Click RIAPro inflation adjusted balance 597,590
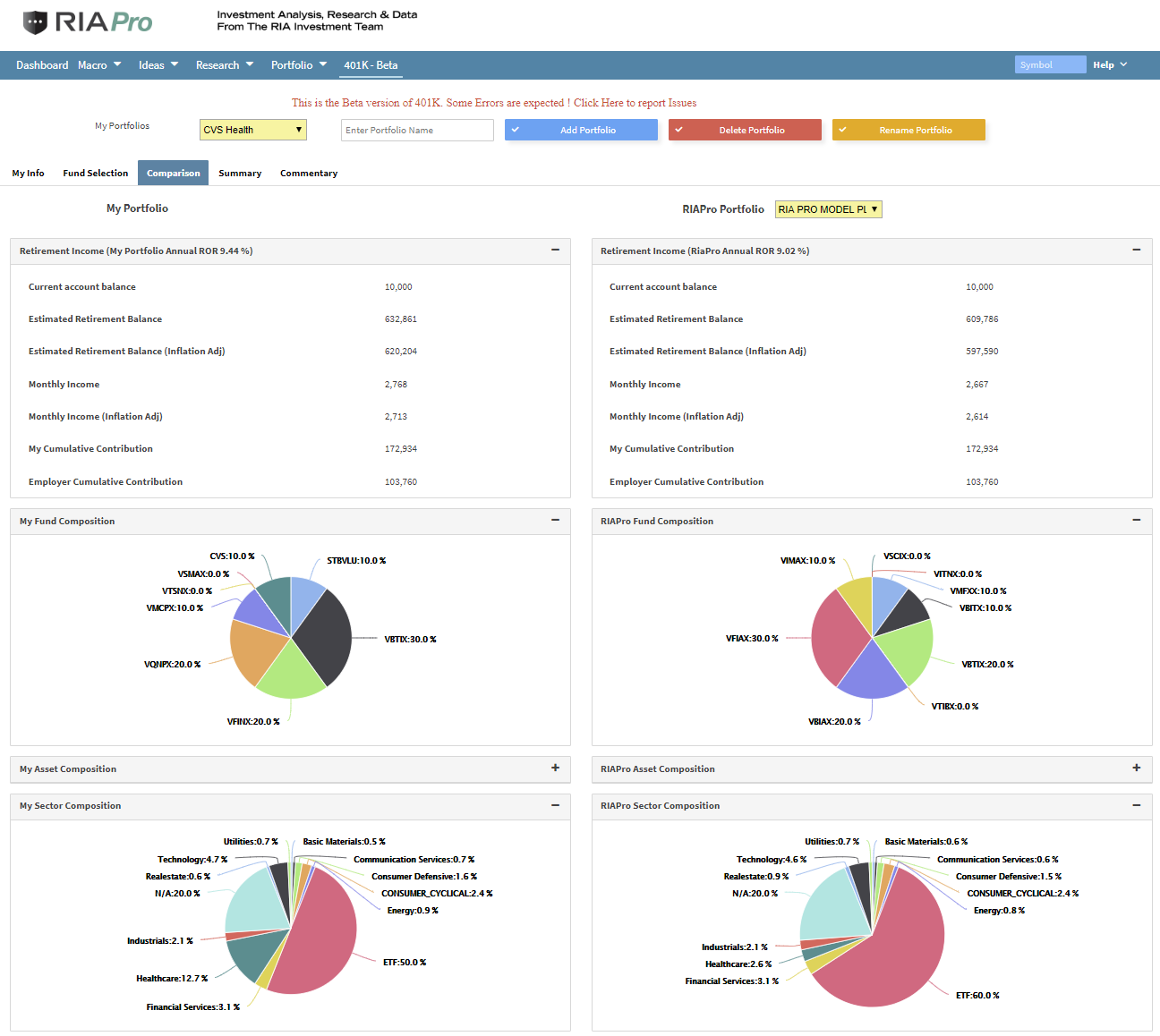The image size is (1160, 1036). point(982,352)
